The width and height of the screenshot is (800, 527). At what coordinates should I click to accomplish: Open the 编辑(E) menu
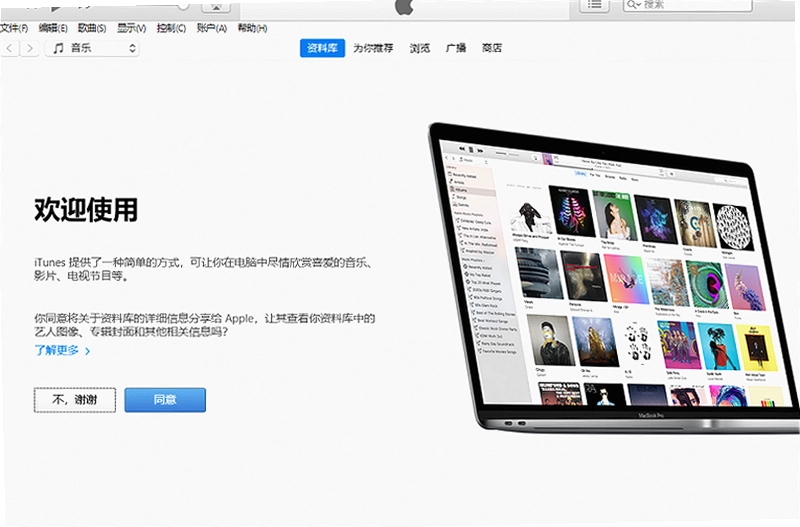pyautogui.click(x=53, y=28)
